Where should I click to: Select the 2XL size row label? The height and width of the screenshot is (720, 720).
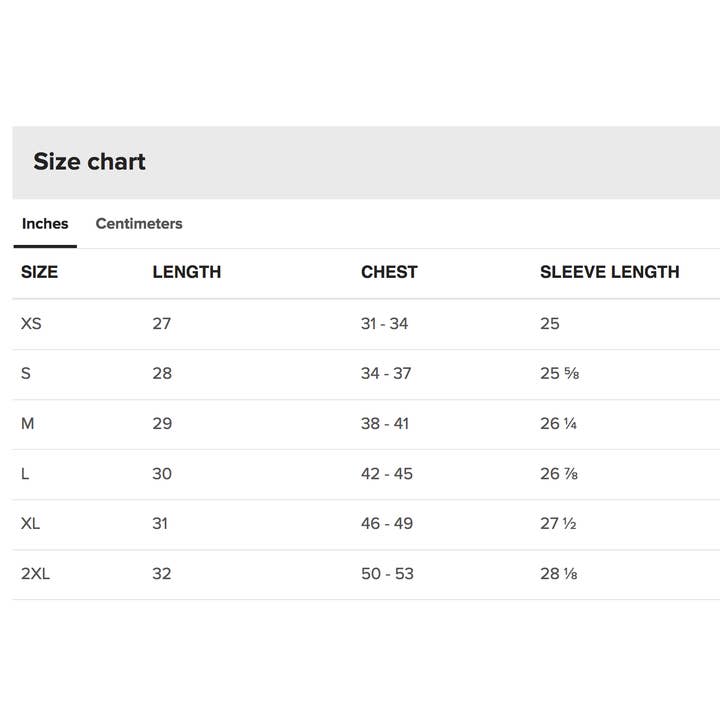(x=35, y=574)
